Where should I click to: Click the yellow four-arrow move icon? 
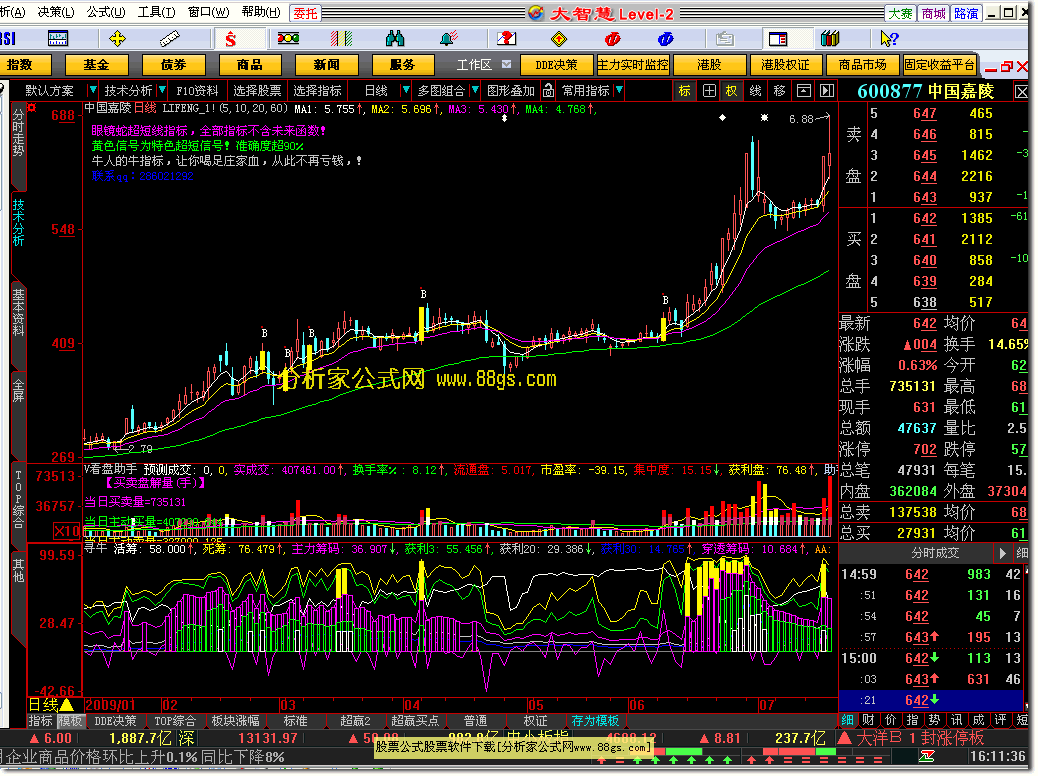[x=117, y=39]
